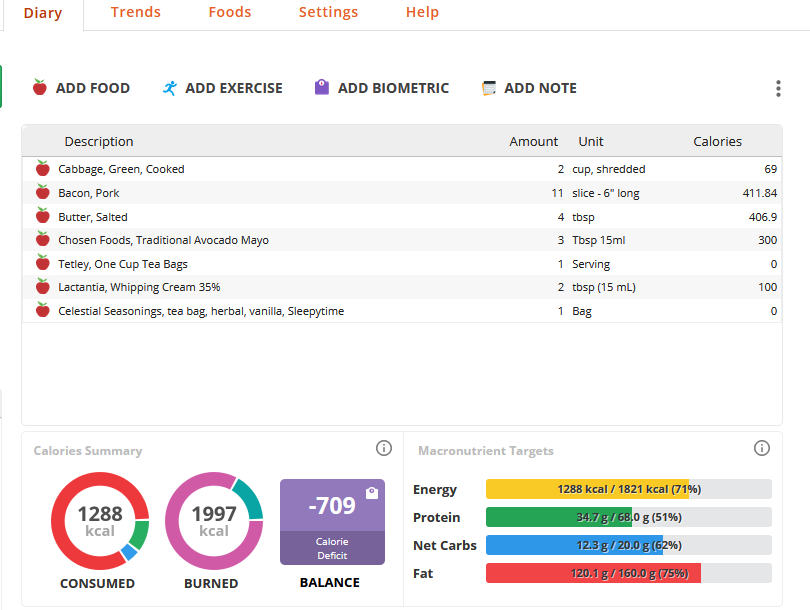Click the Amount column header
The image size is (810, 610).
click(x=533, y=142)
